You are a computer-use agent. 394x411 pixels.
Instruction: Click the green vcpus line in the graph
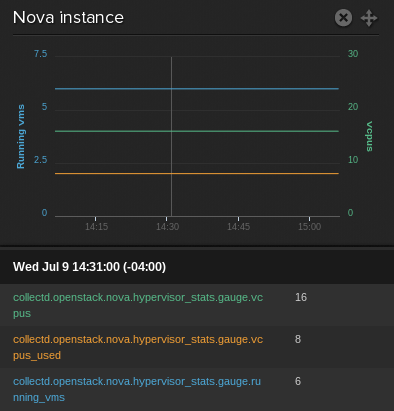(x=197, y=131)
